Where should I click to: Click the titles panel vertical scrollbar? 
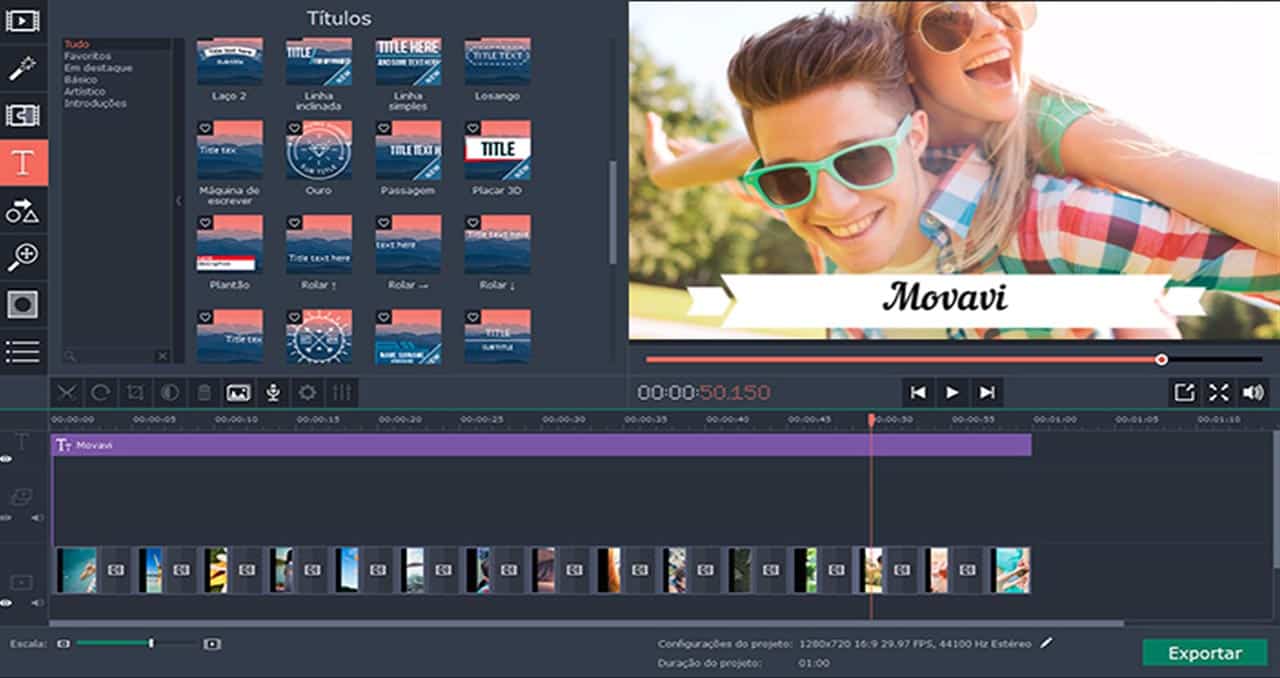click(612, 212)
